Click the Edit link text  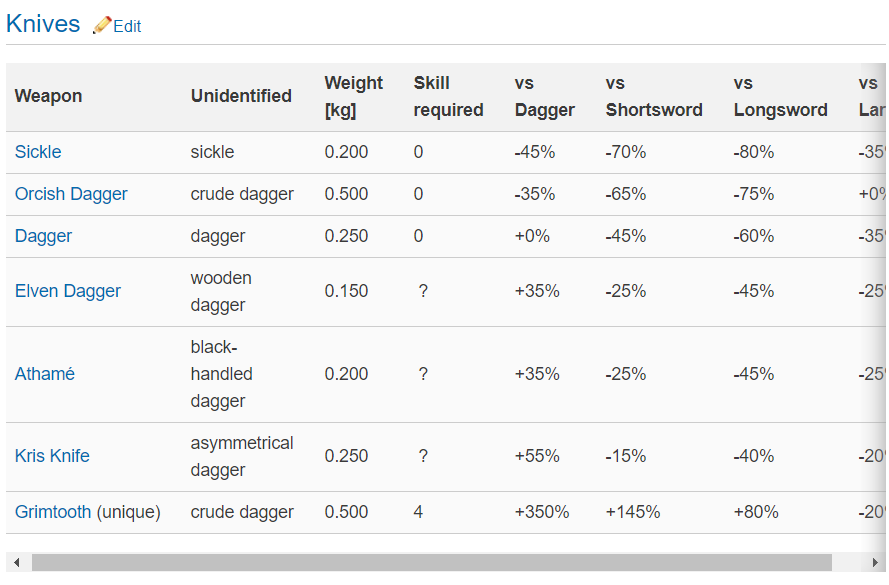(x=127, y=27)
